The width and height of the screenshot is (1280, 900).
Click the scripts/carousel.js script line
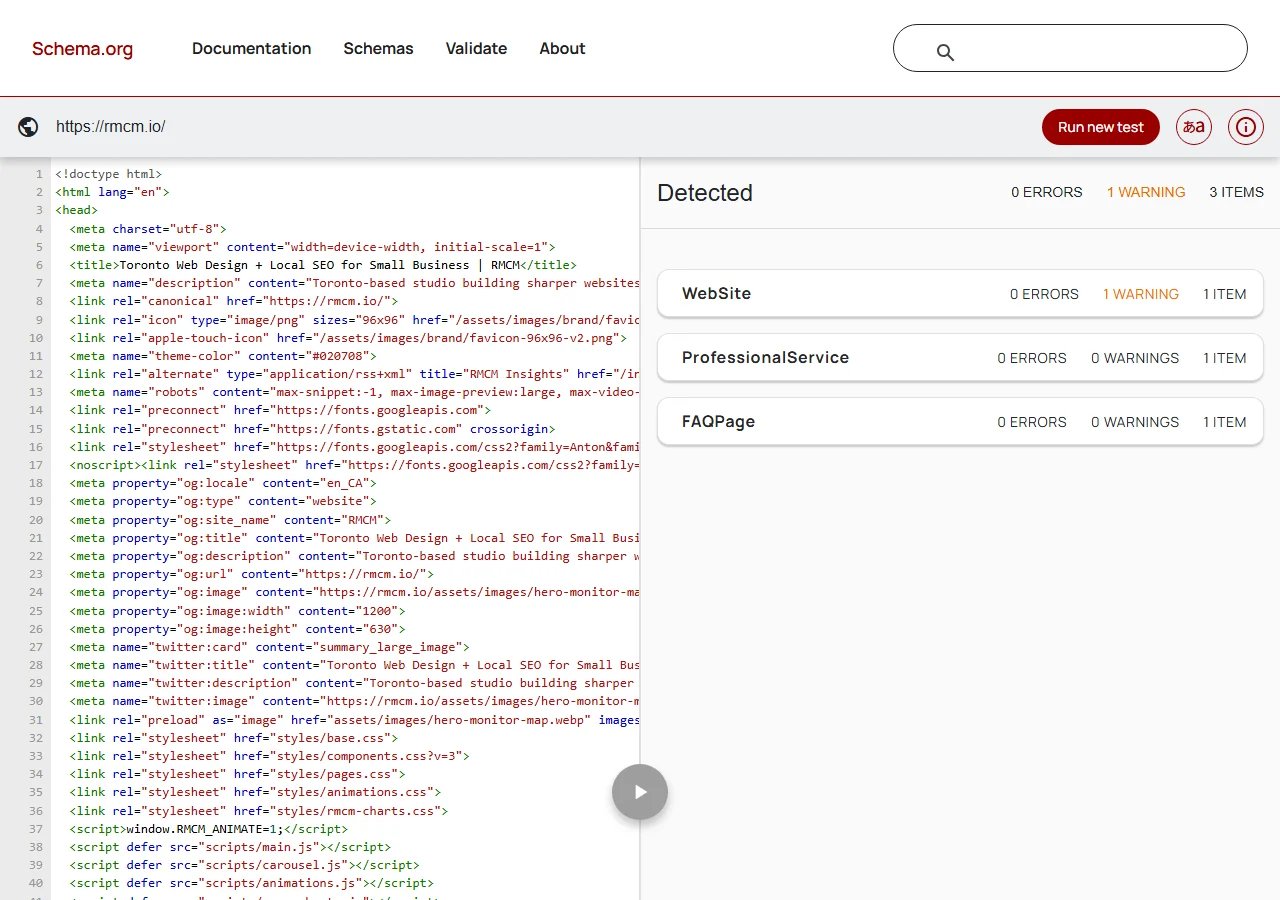244,865
